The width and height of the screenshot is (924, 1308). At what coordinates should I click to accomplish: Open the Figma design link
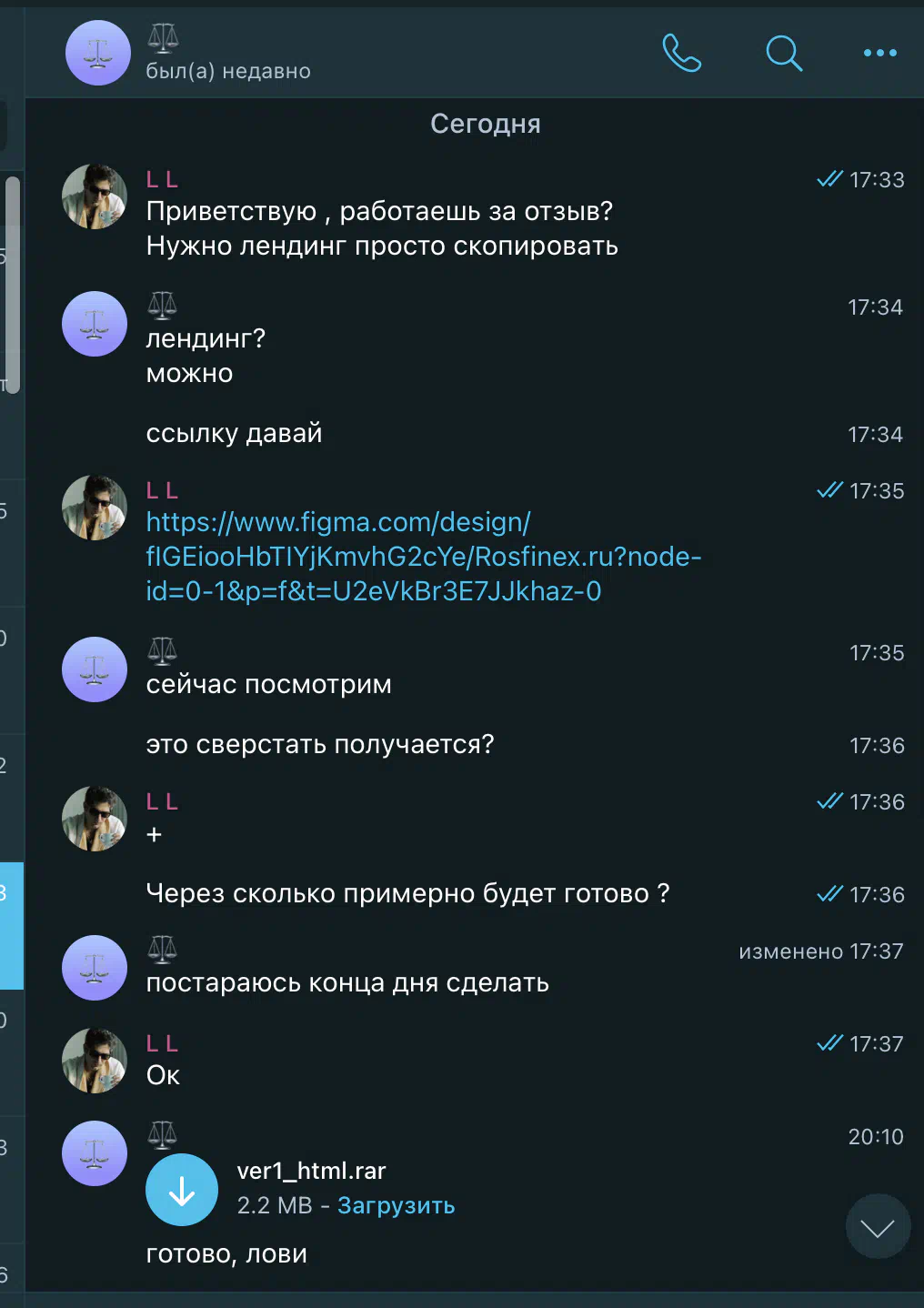[x=424, y=557]
